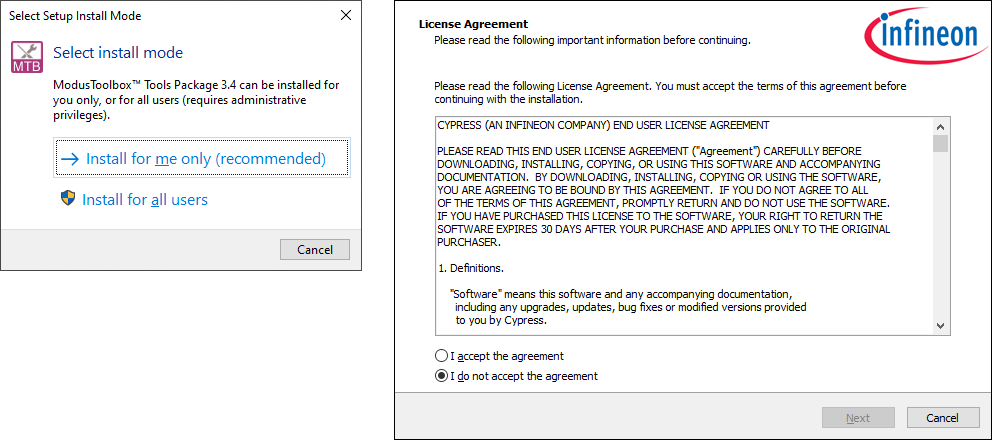Select I do not accept the agreement
Screen dimensions: 995x441
point(442,376)
